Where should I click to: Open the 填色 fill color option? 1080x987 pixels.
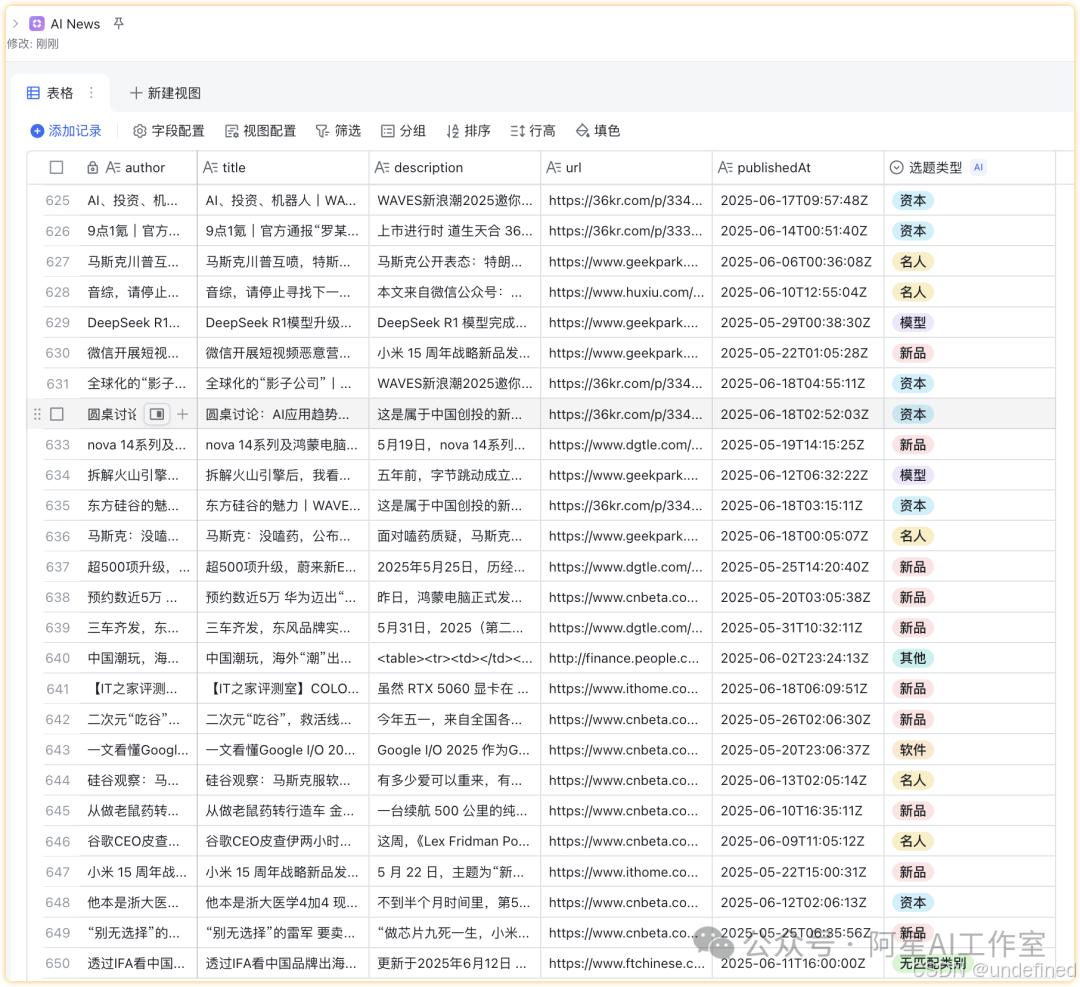coord(598,131)
